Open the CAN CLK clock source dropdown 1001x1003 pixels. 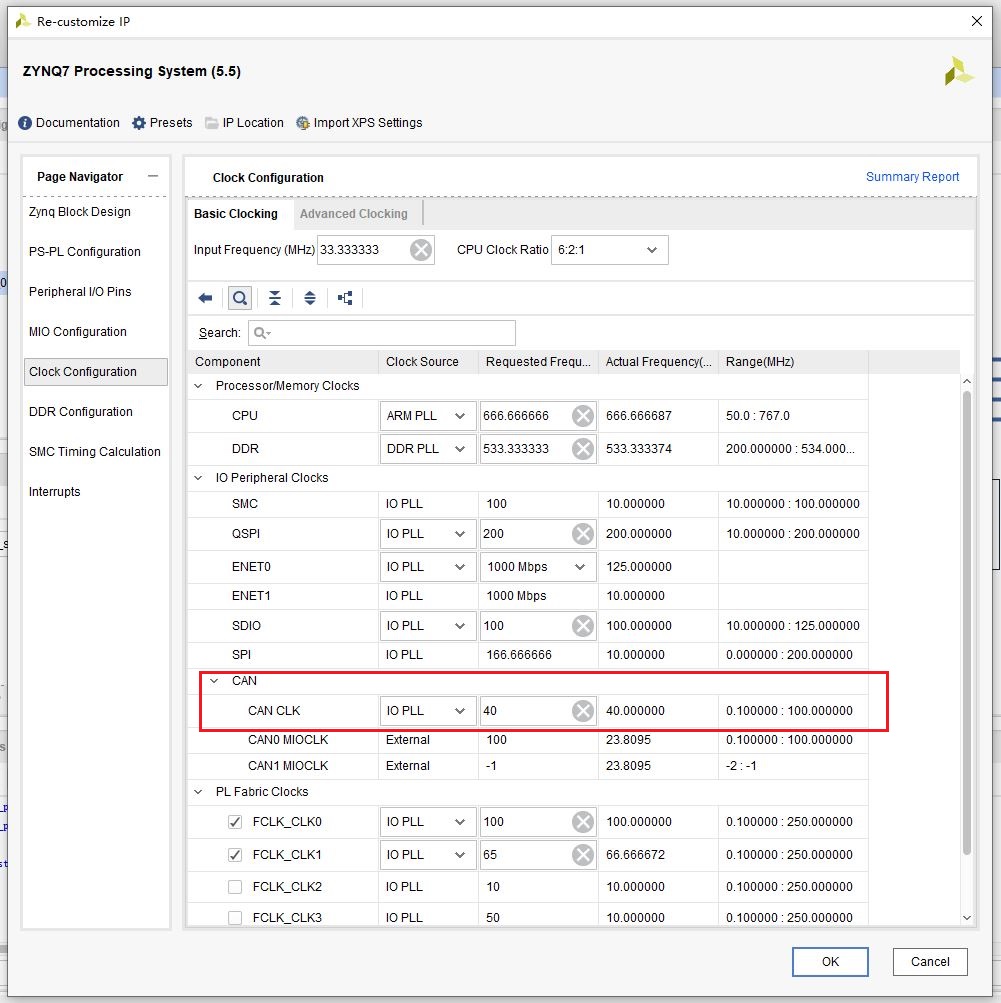428,711
